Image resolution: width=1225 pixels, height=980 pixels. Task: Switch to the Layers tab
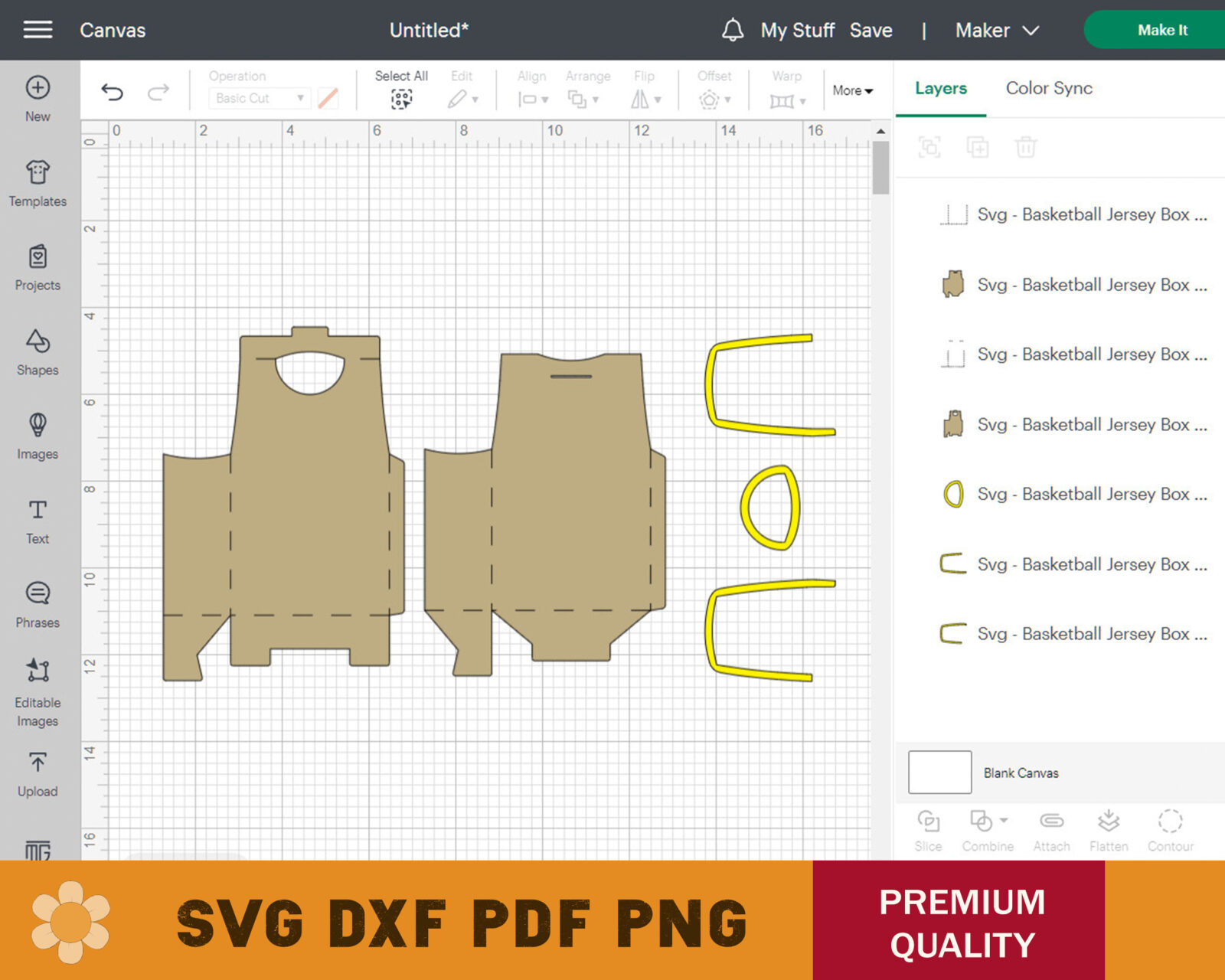click(941, 88)
